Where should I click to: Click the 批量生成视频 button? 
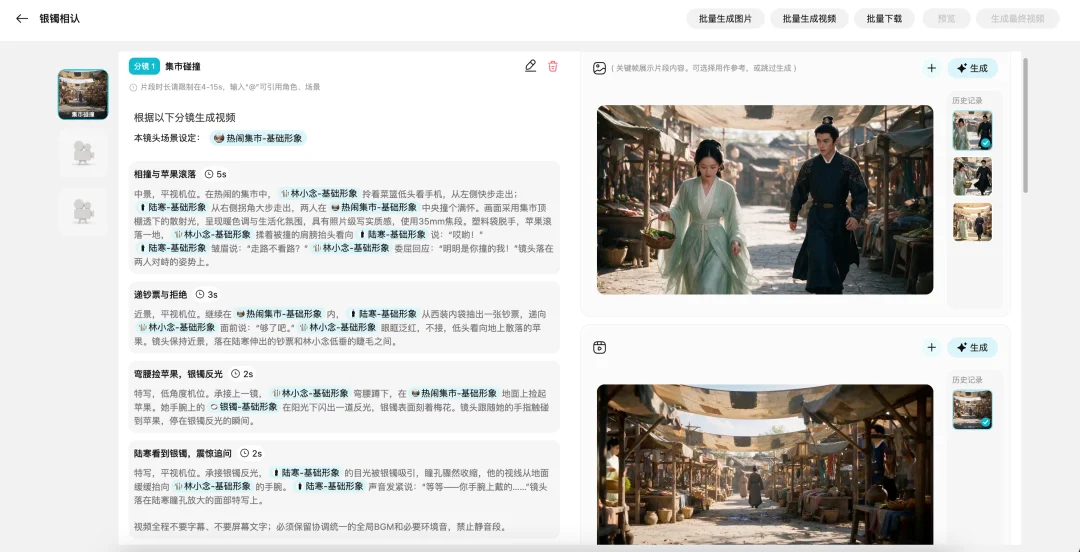809,19
